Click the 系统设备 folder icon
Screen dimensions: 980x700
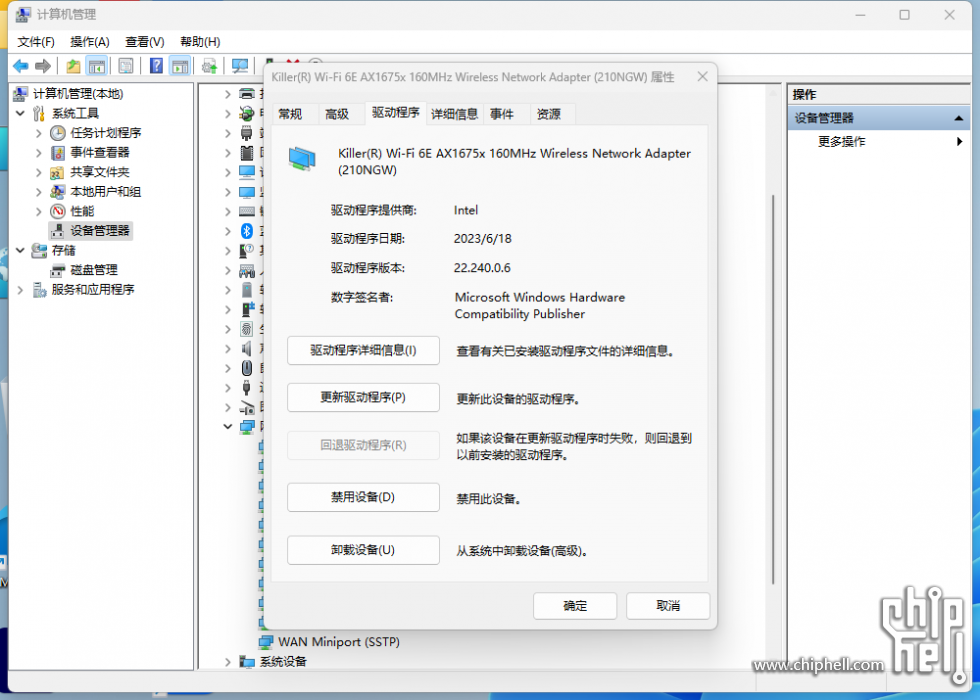coord(247,661)
